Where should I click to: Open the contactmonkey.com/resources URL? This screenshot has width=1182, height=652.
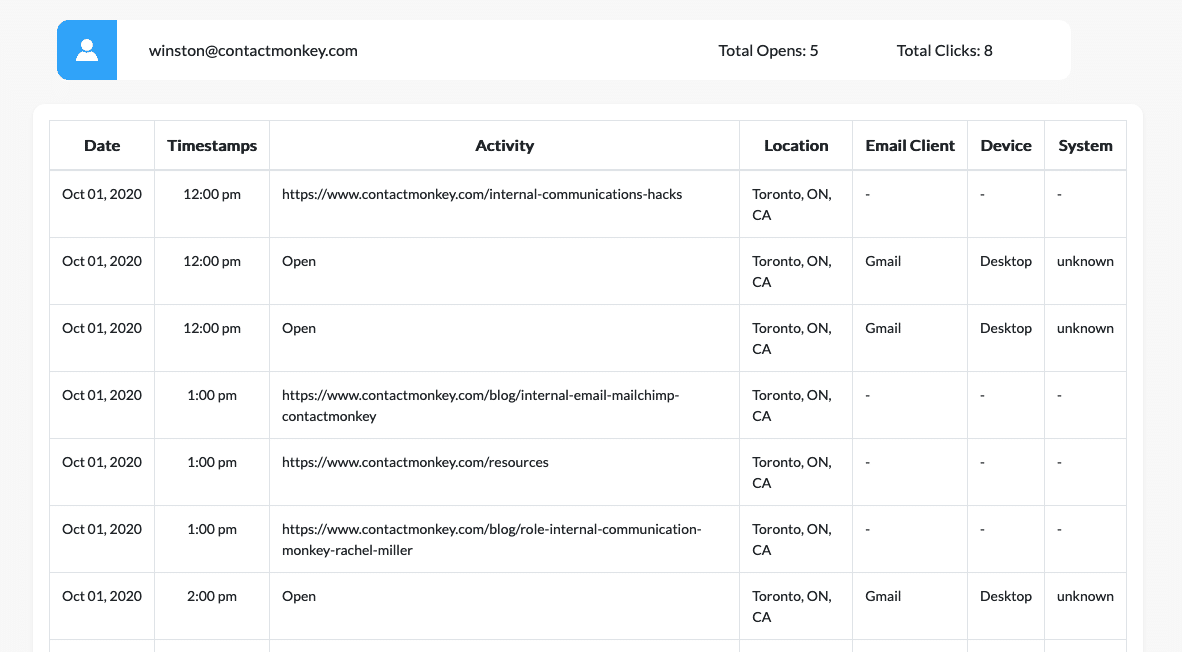tap(415, 462)
